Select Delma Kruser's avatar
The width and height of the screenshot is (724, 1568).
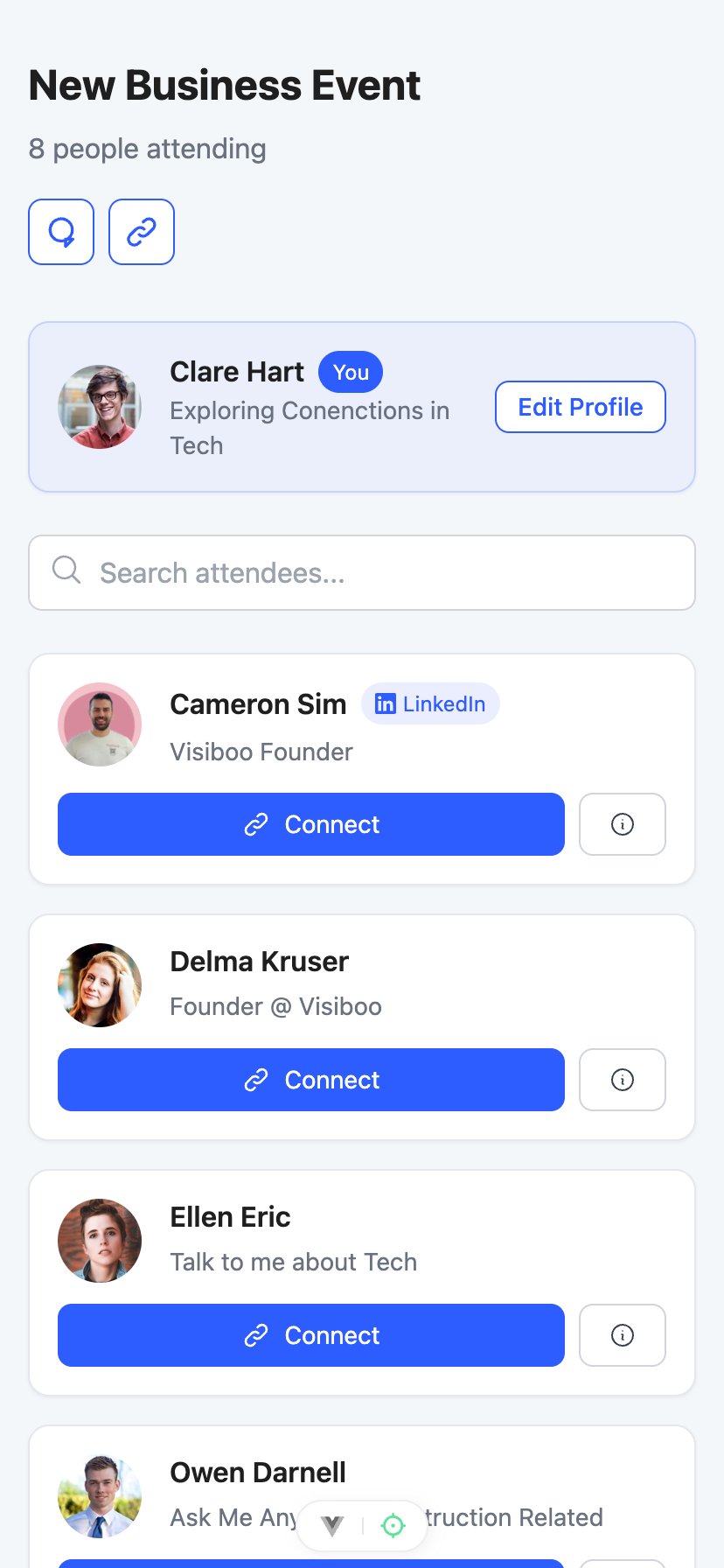[x=100, y=985]
